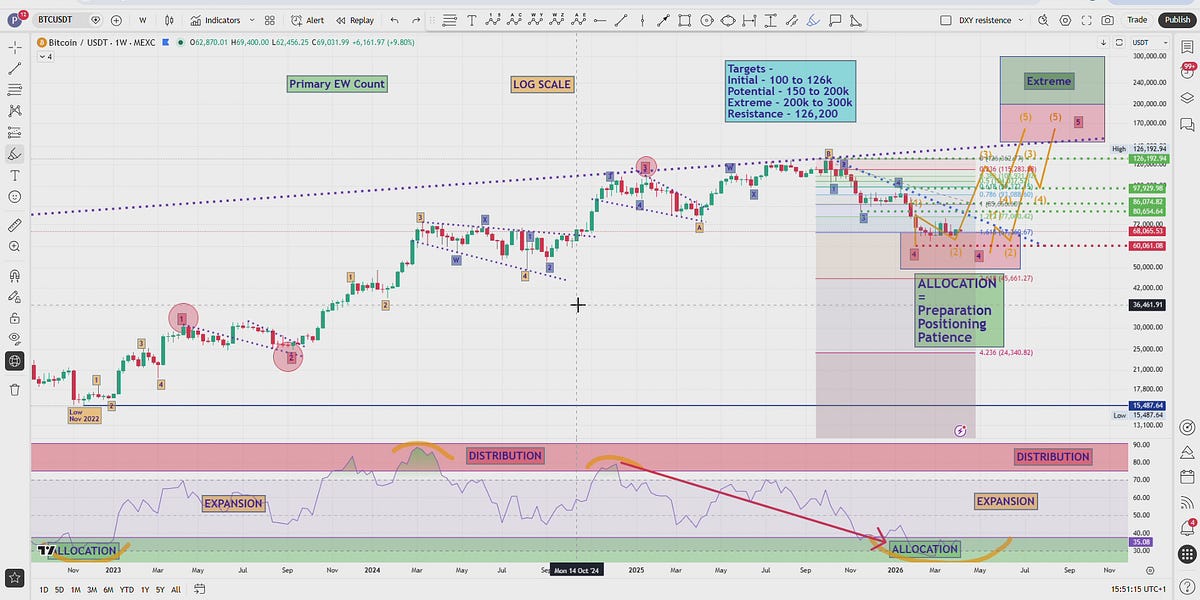Set date range to 5D
Screen dimensions: 1200x600
[x=61, y=590]
